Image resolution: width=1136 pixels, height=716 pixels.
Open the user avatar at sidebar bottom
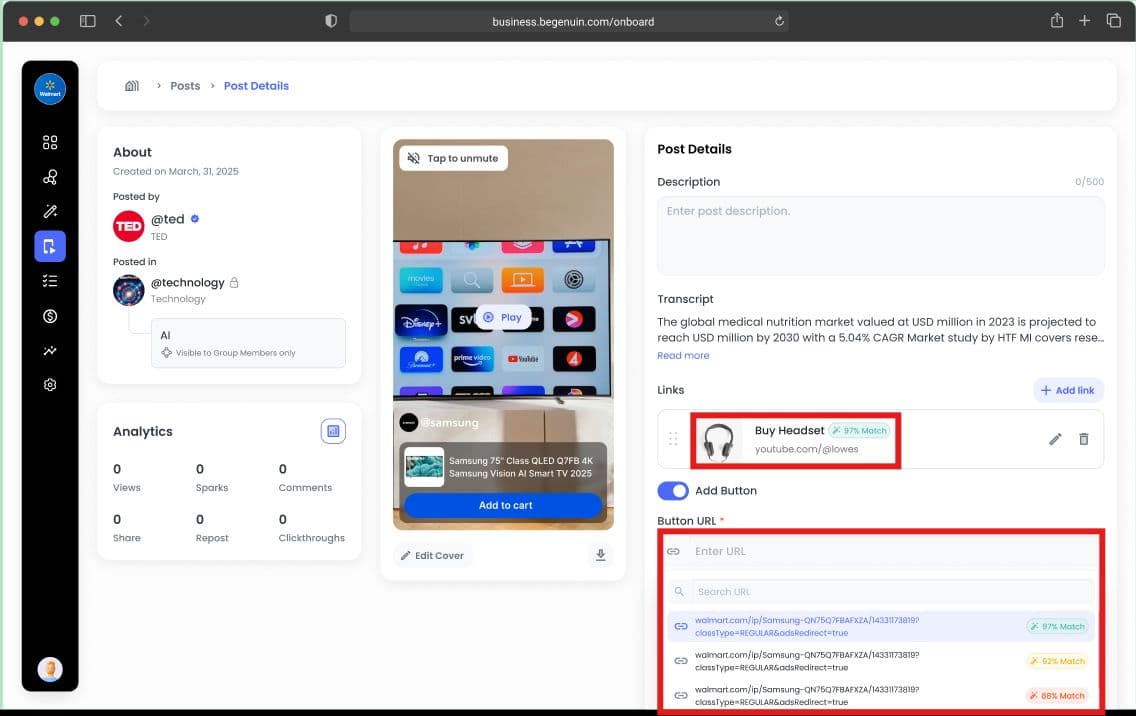49,669
